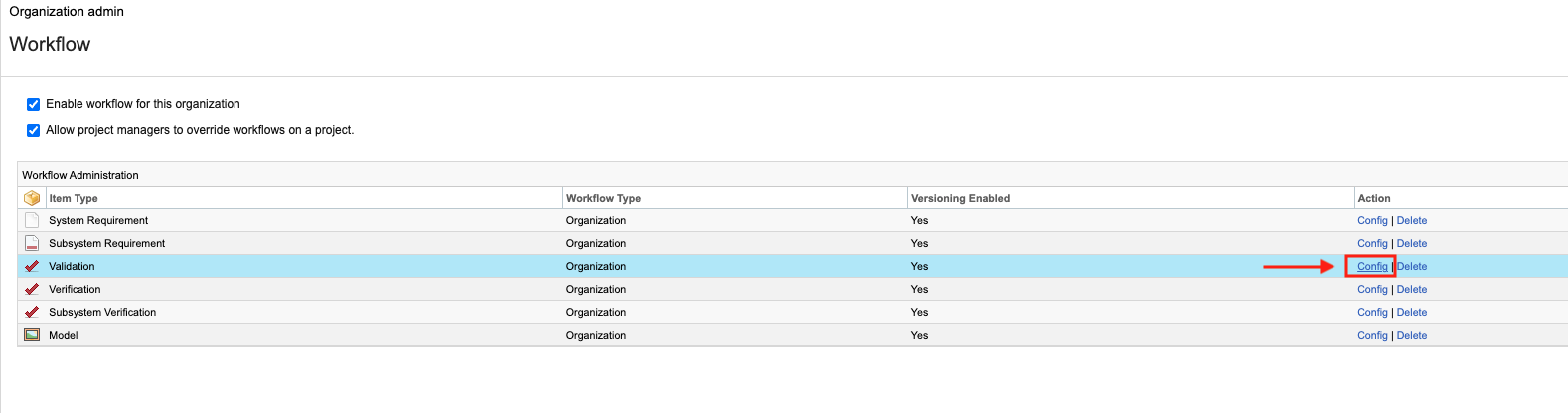
Task: Open Config for Model row
Action: coord(1372,336)
